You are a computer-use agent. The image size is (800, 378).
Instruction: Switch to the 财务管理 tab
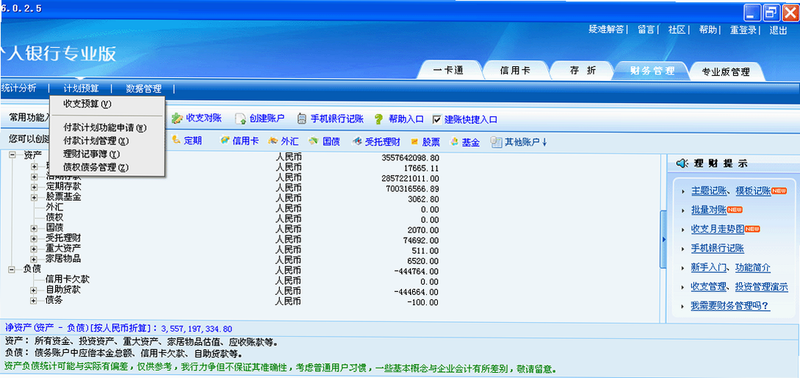pos(652,71)
